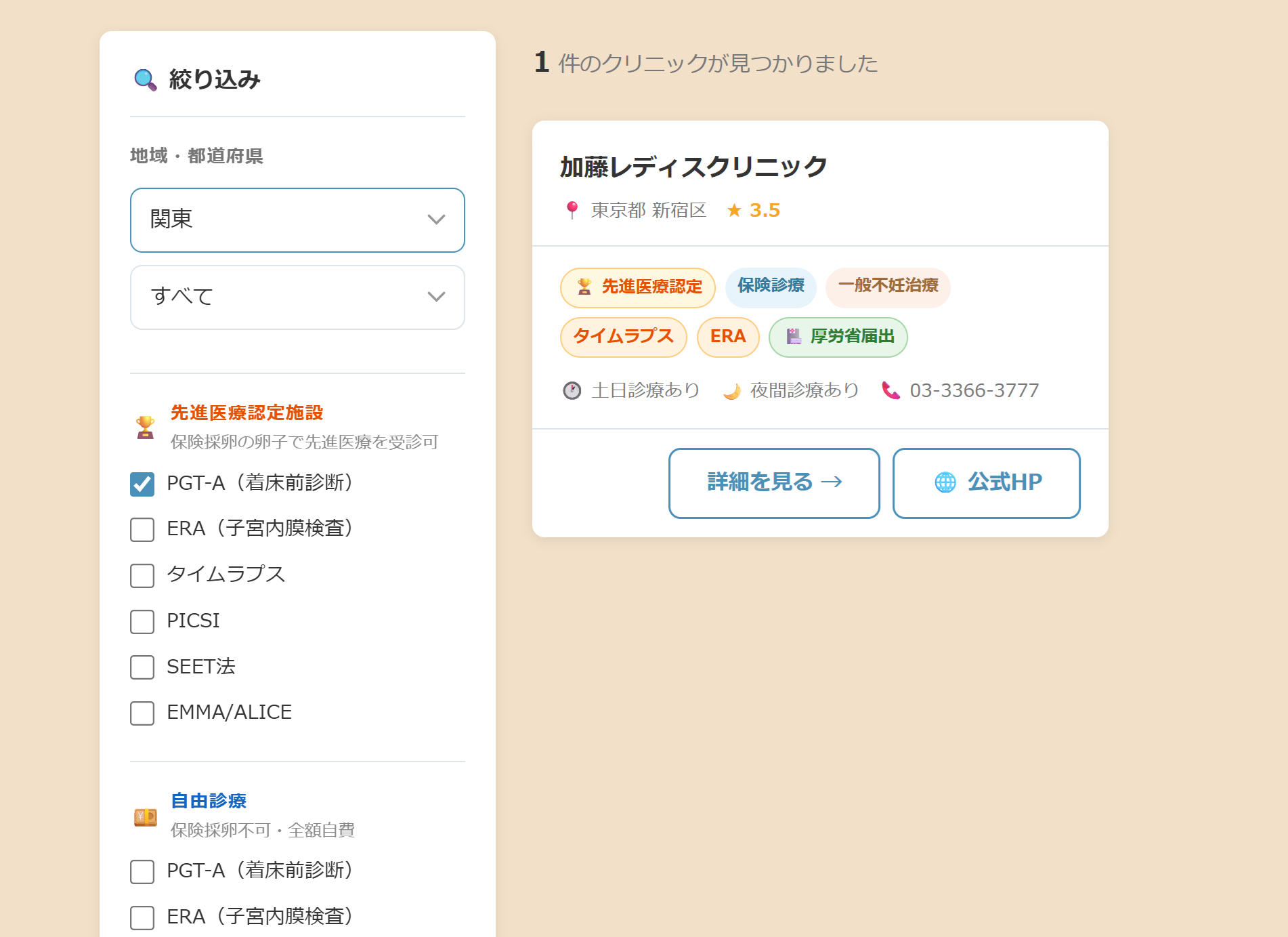Click the magnifier icon beside 絞り込み
1288x937 pixels.
(x=145, y=80)
